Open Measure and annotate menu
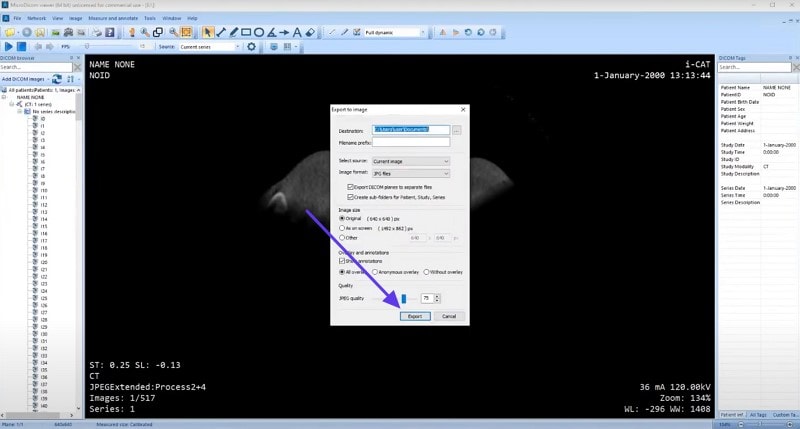The image size is (800, 429). click(x=113, y=18)
